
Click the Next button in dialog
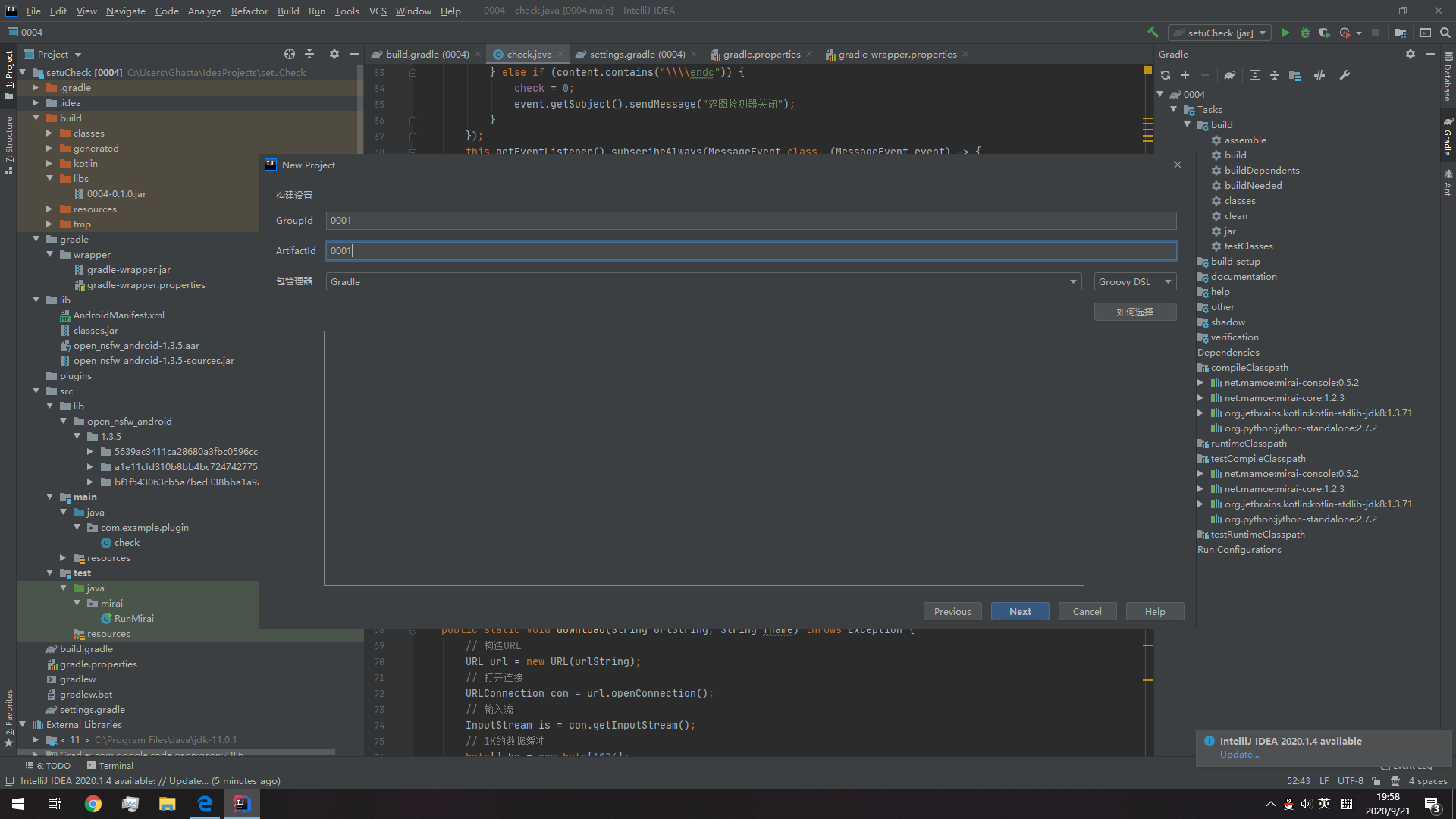pyautogui.click(x=1020, y=611)
